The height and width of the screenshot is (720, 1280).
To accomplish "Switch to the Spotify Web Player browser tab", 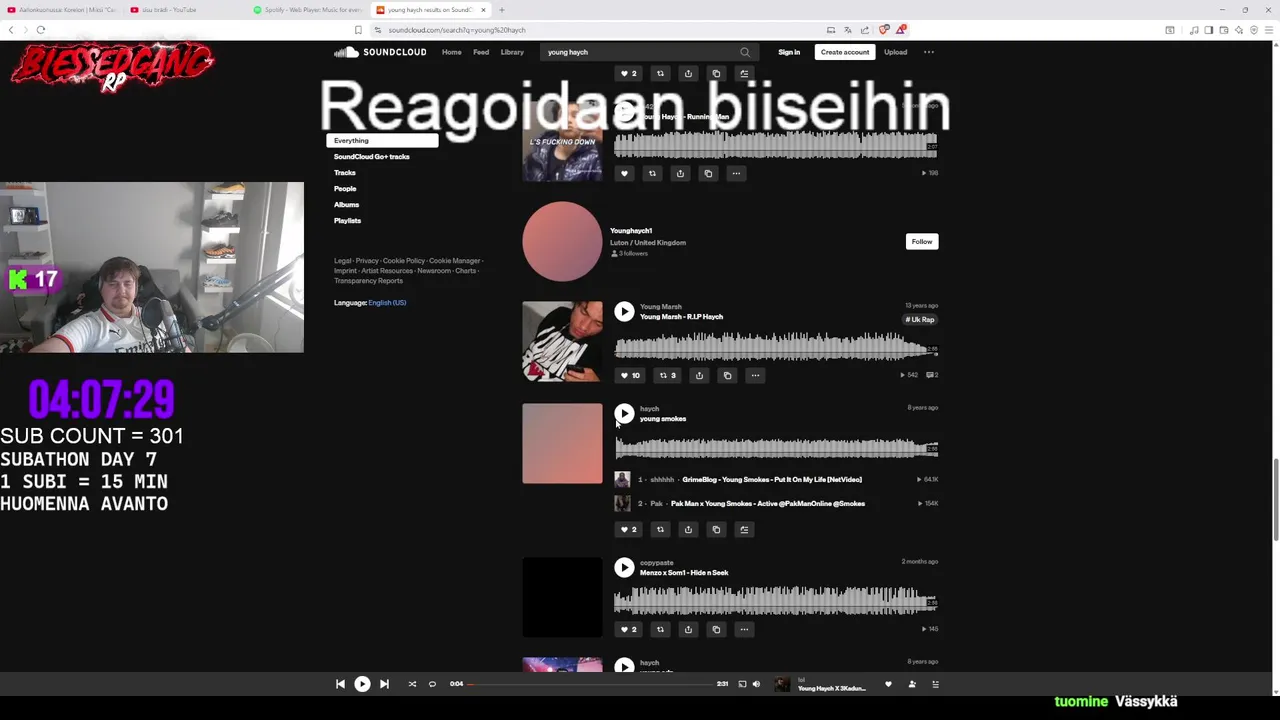I will [x=308, y=10].
